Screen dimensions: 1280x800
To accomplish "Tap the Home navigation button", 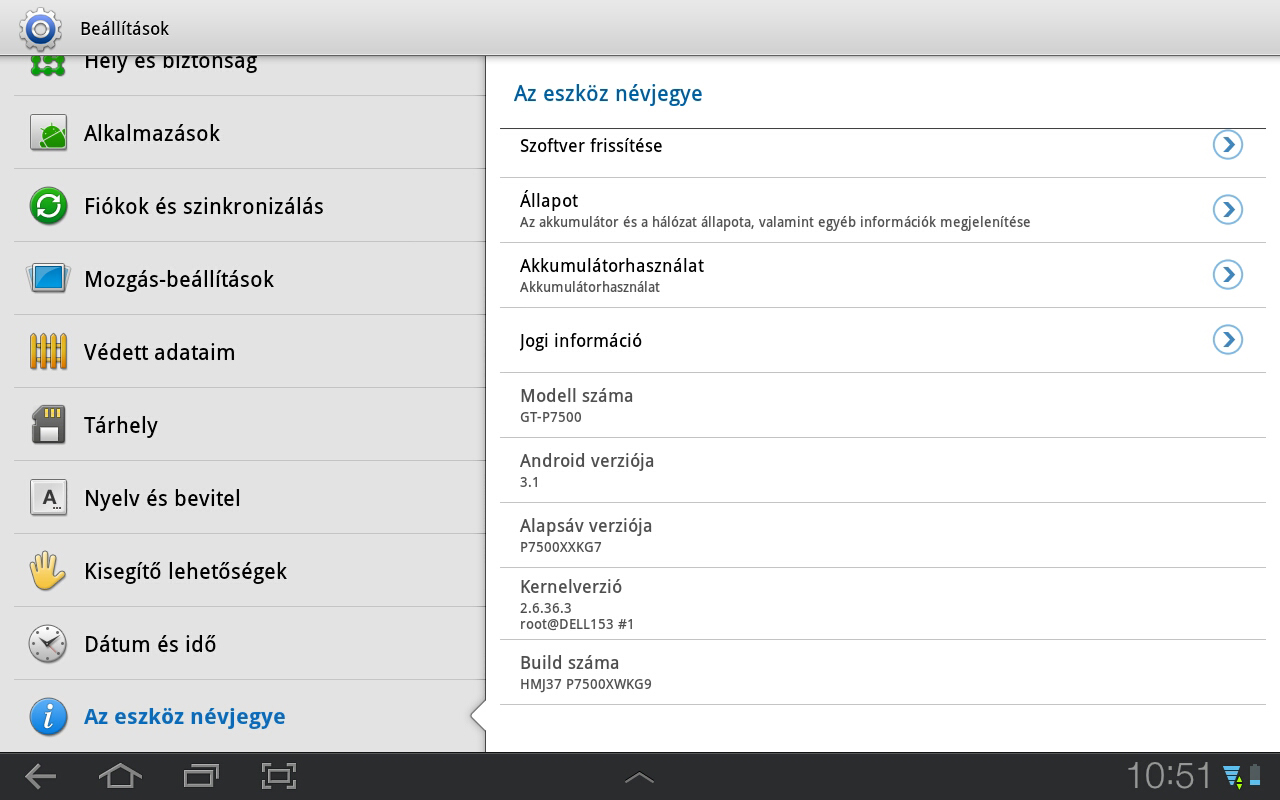I will coord(120,776).
